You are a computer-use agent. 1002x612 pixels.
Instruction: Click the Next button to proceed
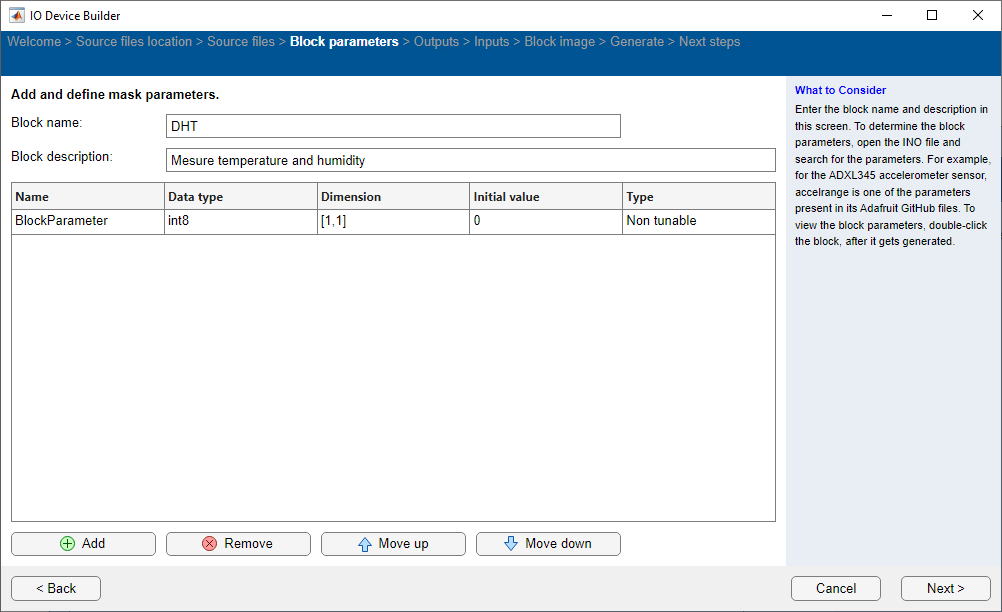pos(944,588)
